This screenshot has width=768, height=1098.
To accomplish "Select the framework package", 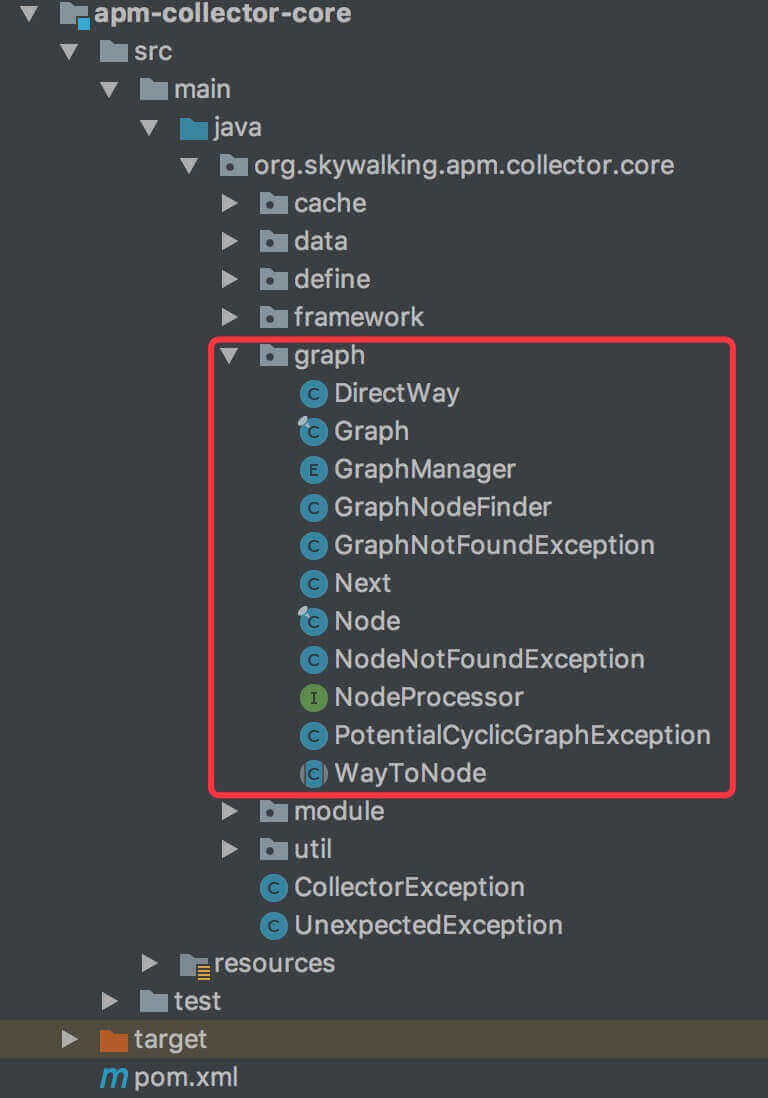I will click(x=358, y=317).
